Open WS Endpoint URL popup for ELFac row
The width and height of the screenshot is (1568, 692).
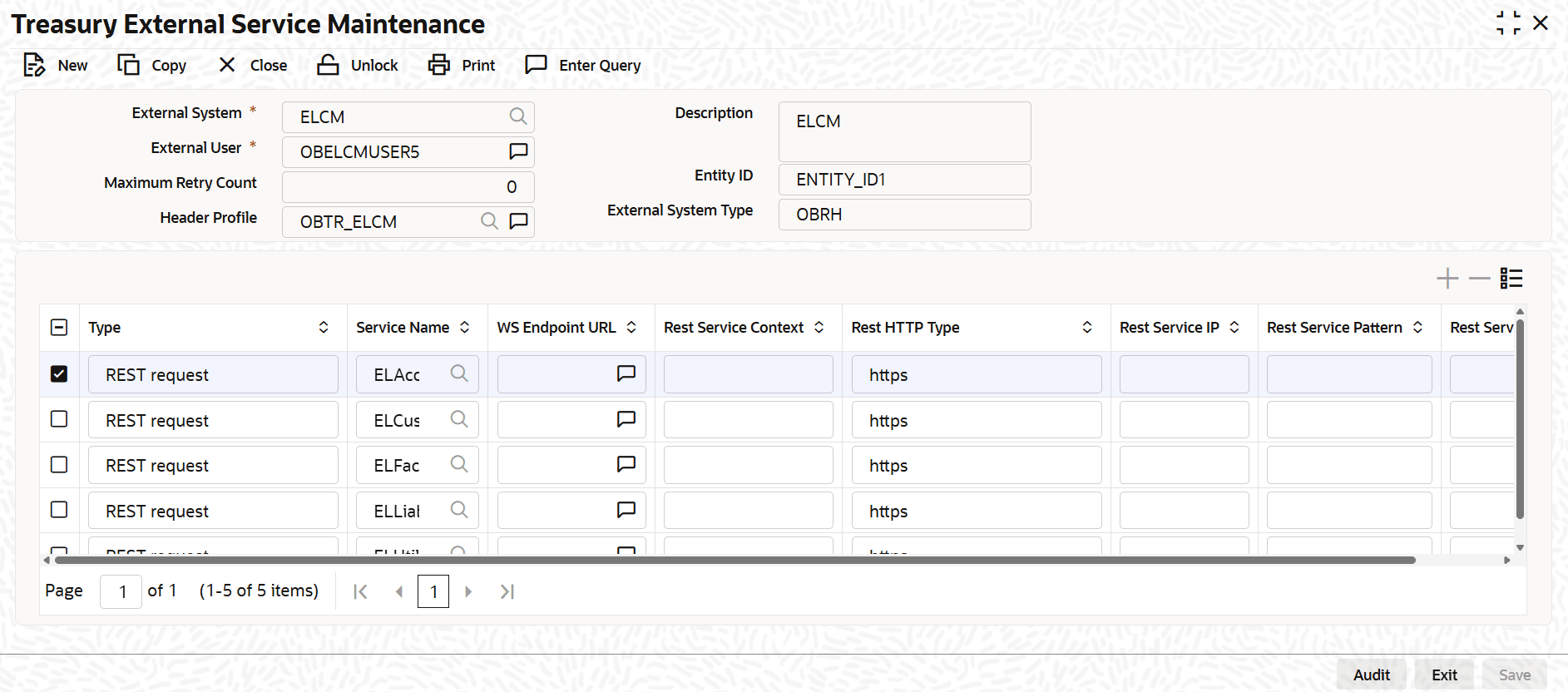coord(626,464)
